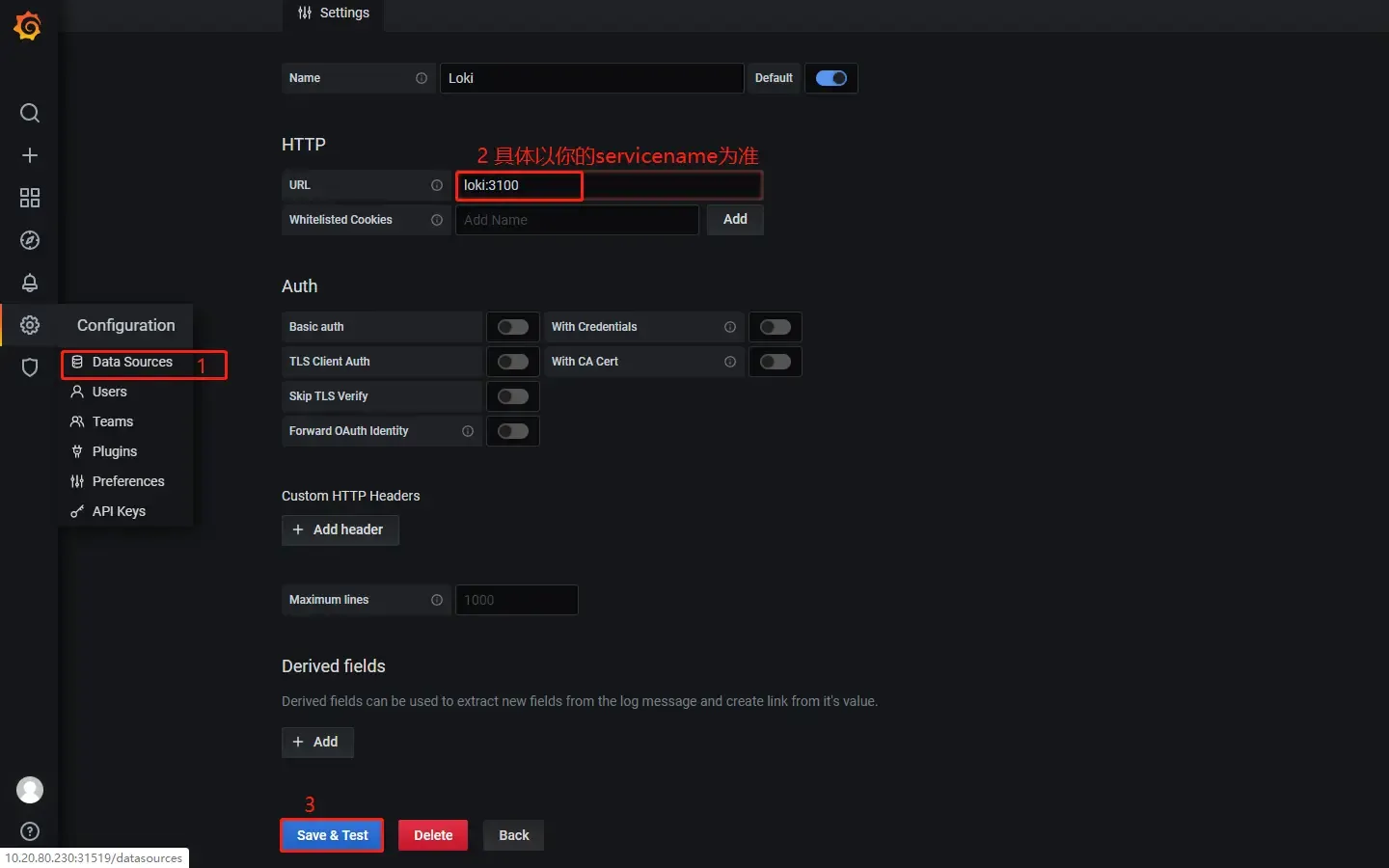Open Plugins from Configuration menu
The width and height of the screenshot is (1389, 868).
coord(114,451)
